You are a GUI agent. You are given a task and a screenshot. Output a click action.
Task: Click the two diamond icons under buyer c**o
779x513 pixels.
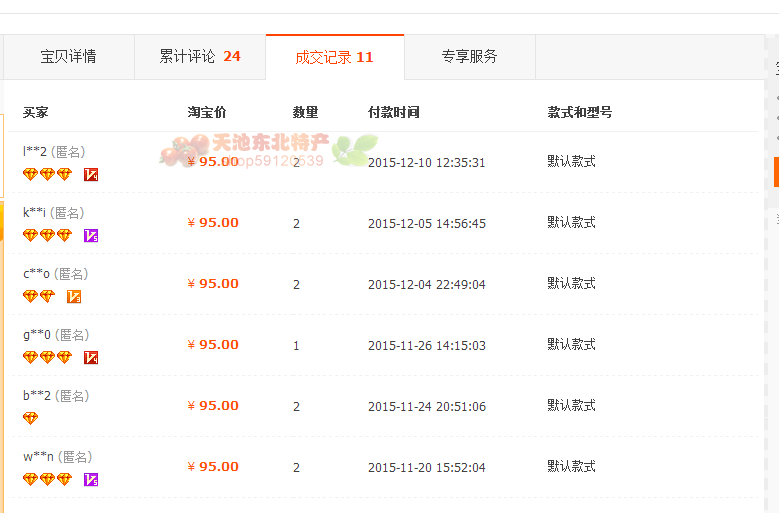click(x=39, y=297)
